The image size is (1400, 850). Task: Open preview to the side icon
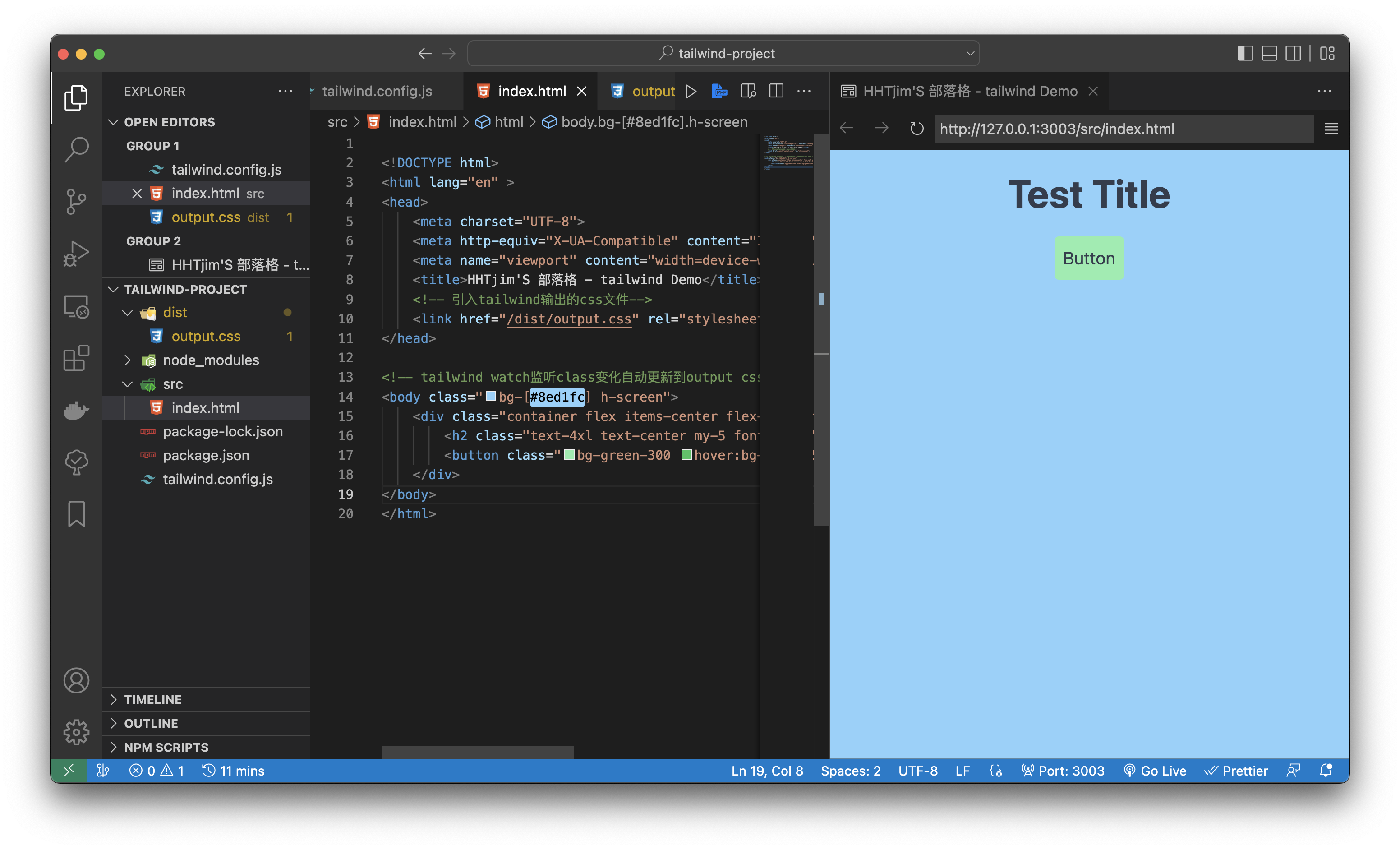(x=748, y=92)
